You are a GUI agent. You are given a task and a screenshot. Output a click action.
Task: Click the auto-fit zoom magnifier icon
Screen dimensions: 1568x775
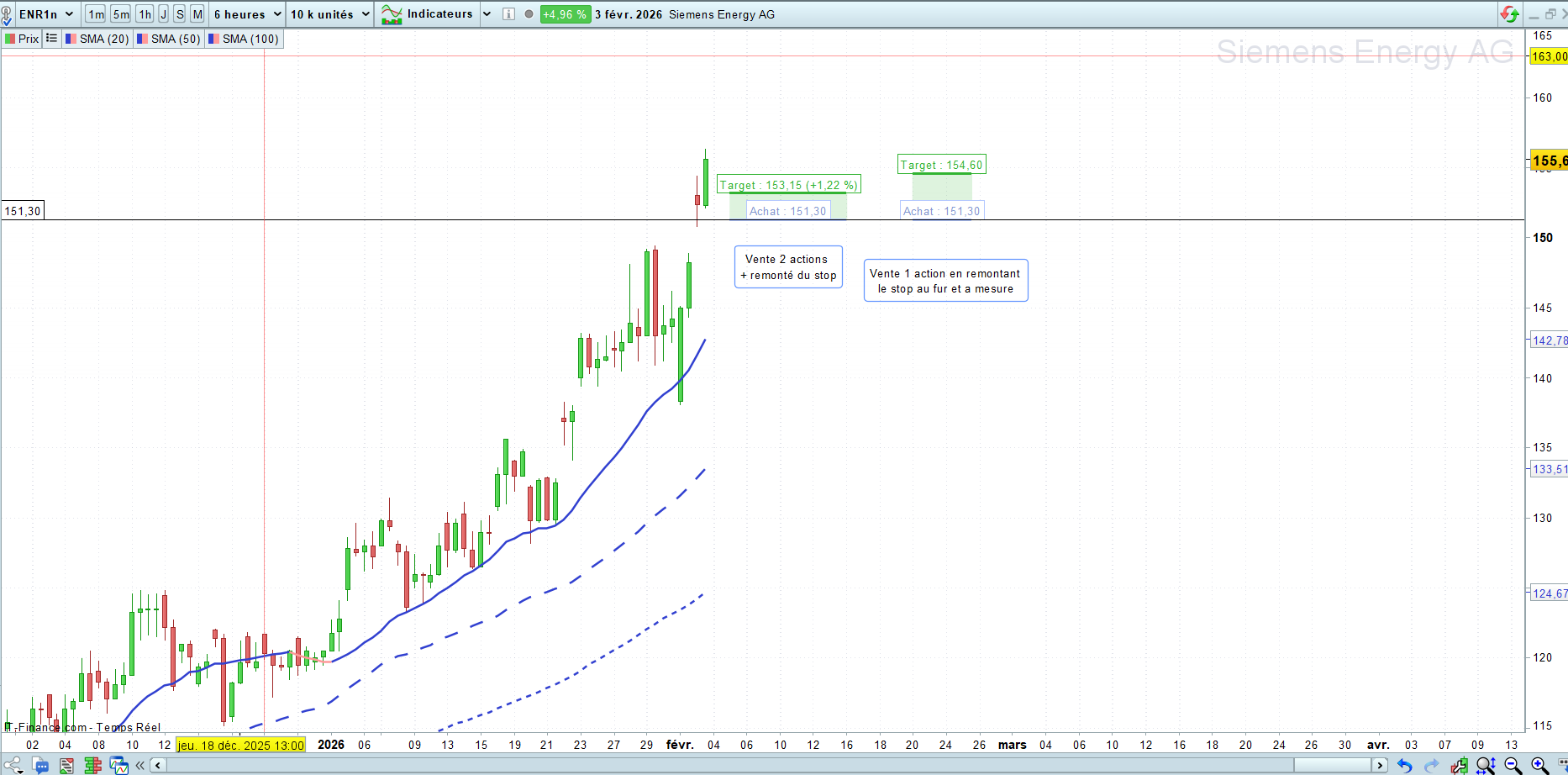tap(1486, 765)
